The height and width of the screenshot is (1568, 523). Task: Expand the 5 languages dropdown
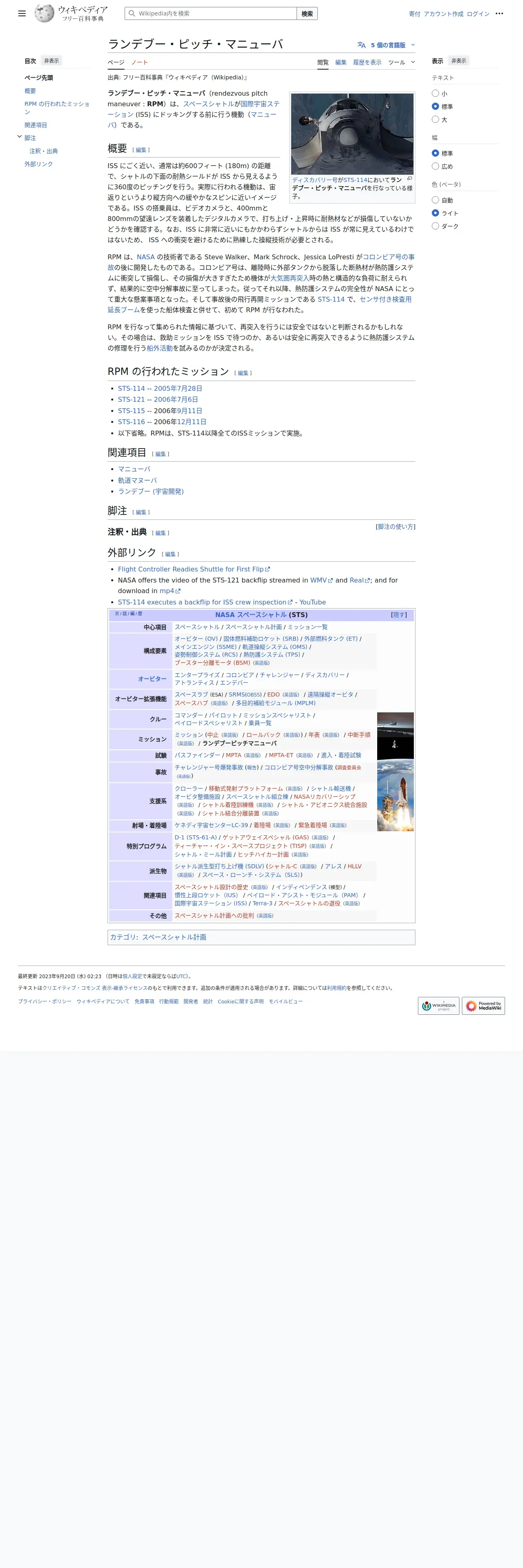point(387,45)
